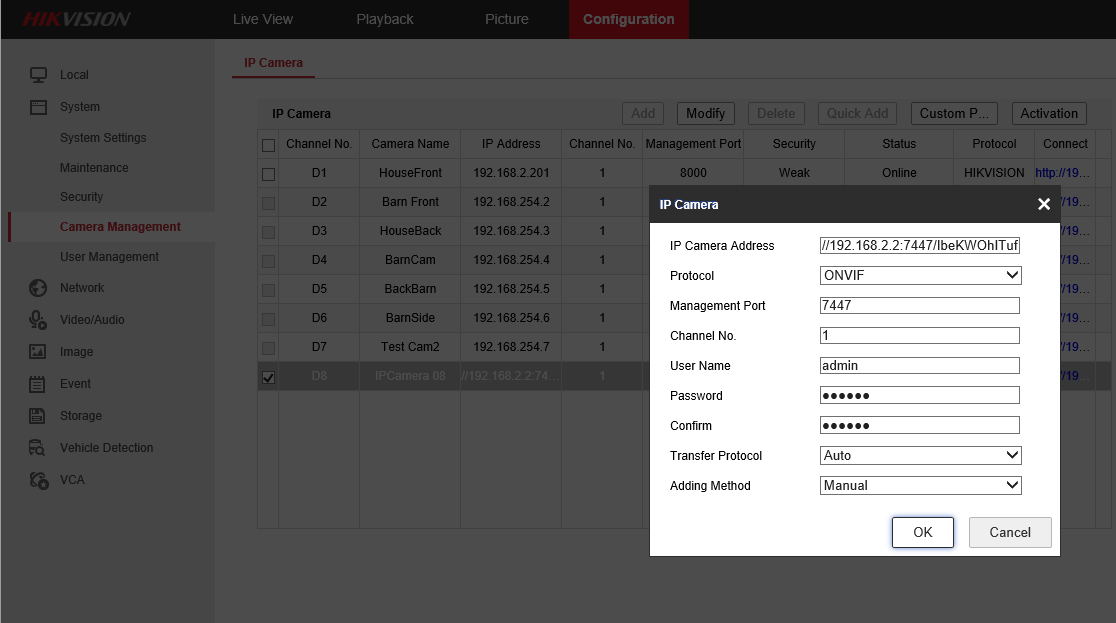
Task: Open the Playback tab
Action: (x=385, y=19)
